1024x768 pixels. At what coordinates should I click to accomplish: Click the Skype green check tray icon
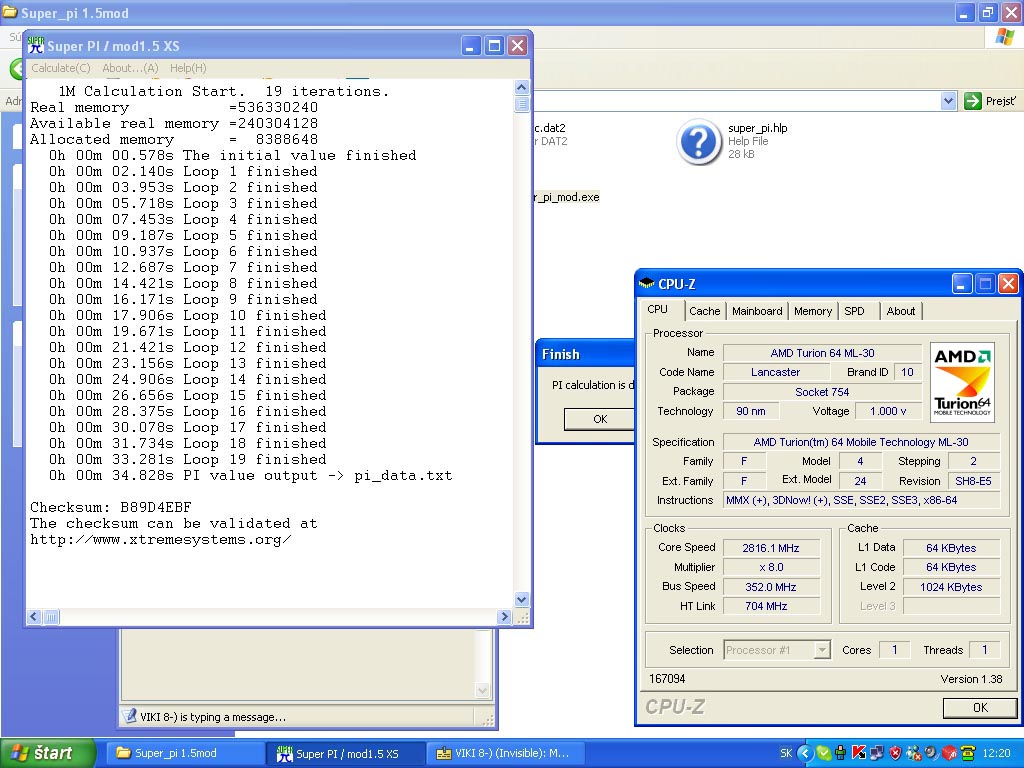coord(824,753)
